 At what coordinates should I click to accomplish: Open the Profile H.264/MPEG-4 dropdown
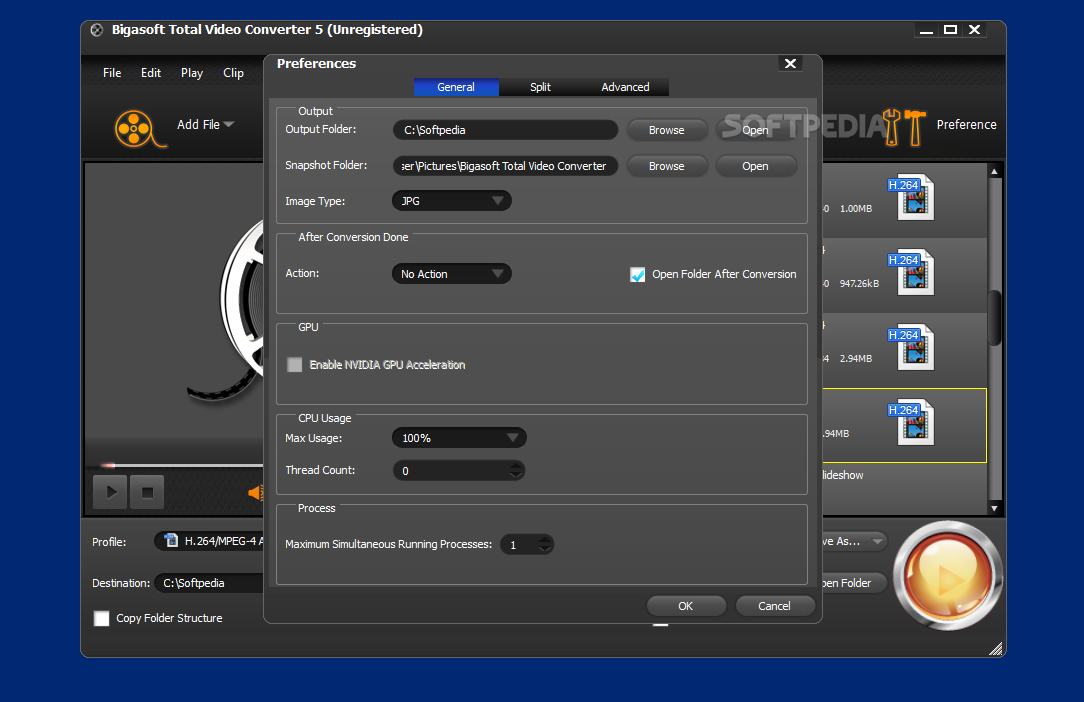pyautogui.click(x=209, y=541)
